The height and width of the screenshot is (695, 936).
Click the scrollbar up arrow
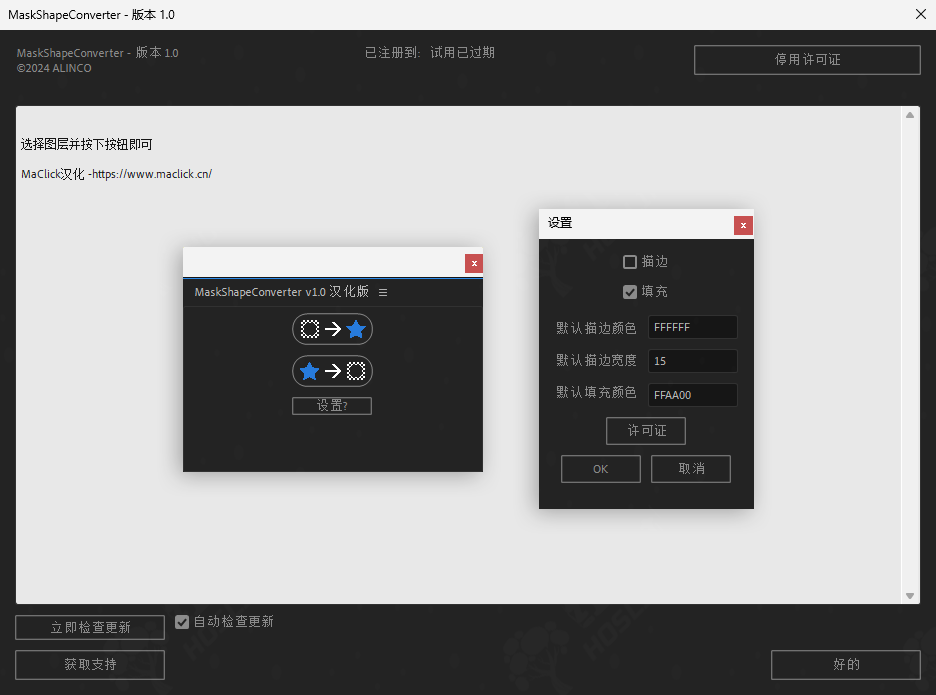point(910,115)
